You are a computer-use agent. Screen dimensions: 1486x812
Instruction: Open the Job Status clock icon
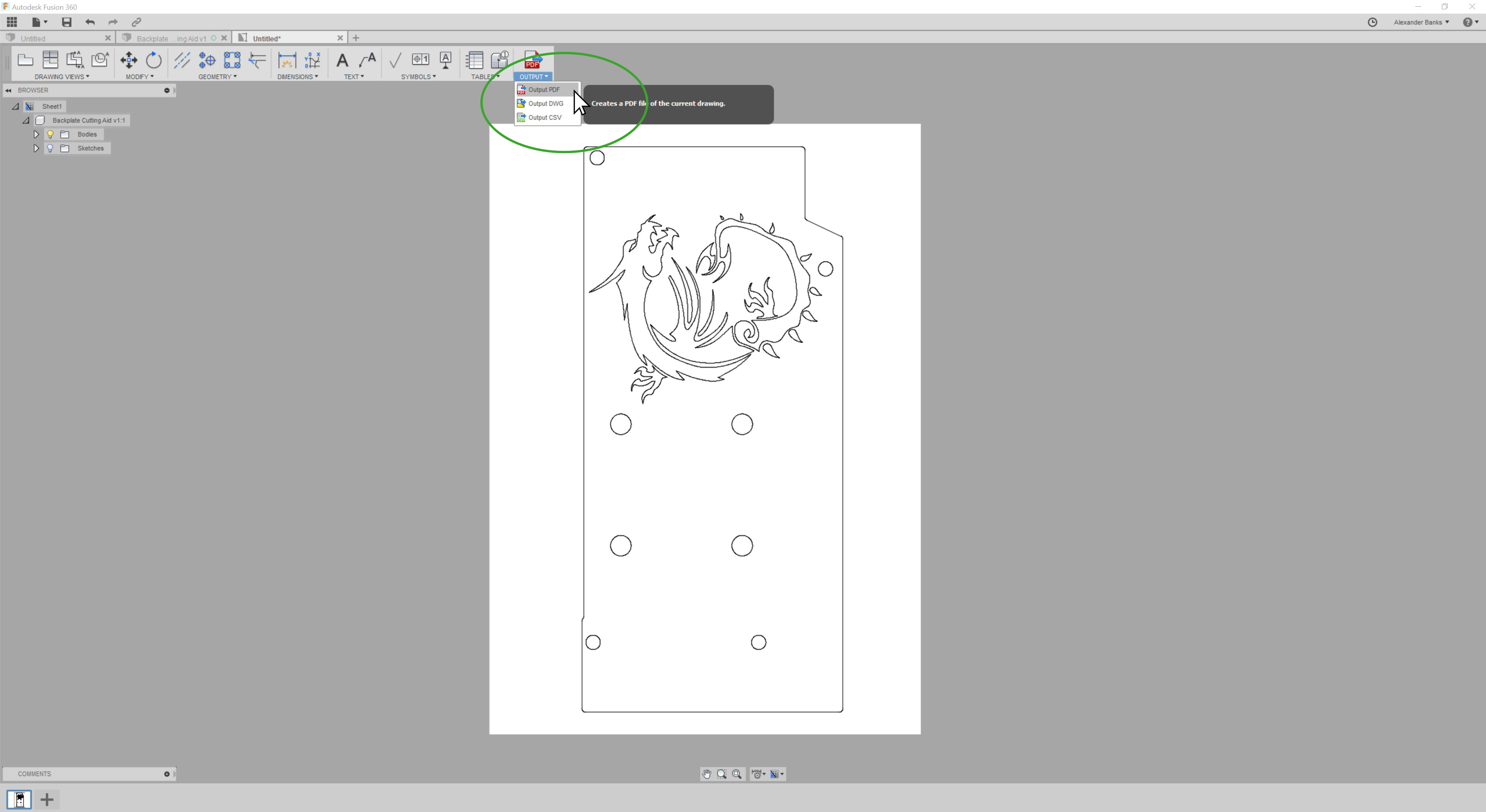click(1372, 22)
